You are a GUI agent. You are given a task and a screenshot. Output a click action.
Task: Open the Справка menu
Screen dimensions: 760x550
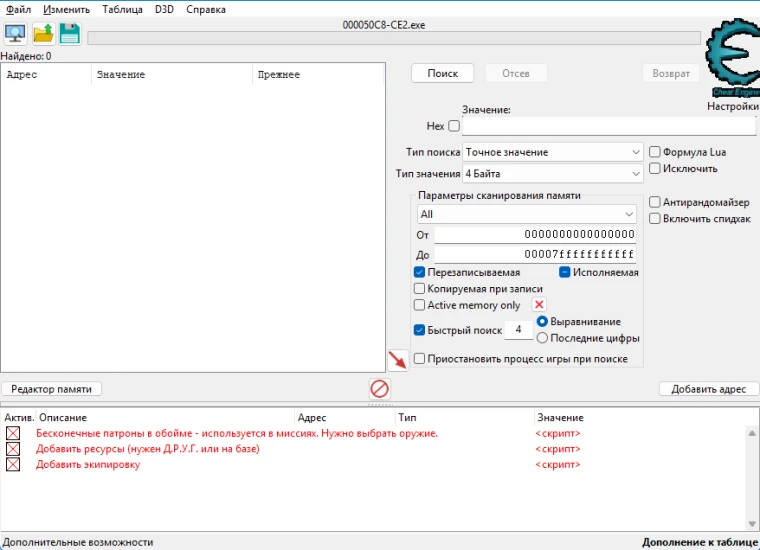[206, 9]
